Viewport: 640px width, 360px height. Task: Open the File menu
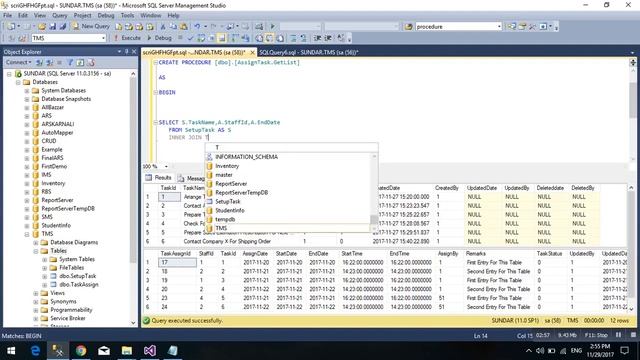coord(7,15)
